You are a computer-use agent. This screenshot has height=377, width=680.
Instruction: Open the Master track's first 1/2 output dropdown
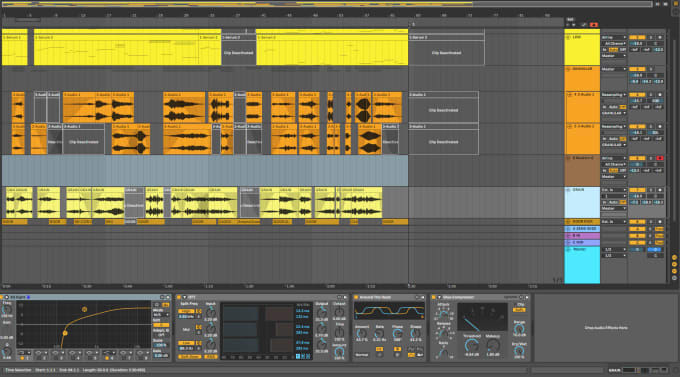[x=614, y=249]
